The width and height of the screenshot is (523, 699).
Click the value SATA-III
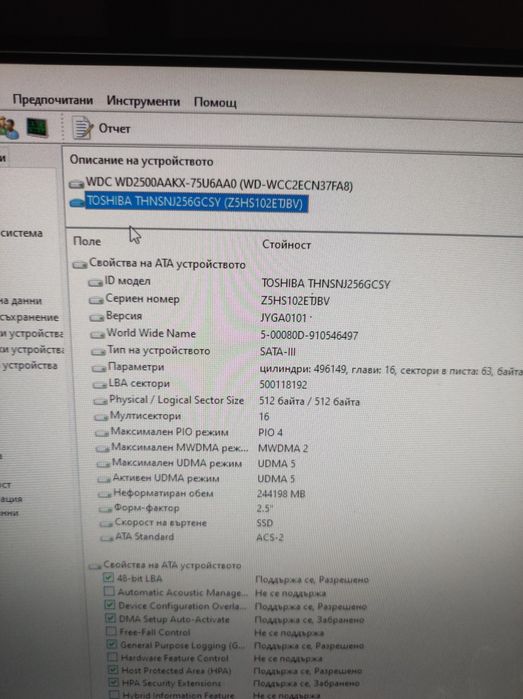278,352
